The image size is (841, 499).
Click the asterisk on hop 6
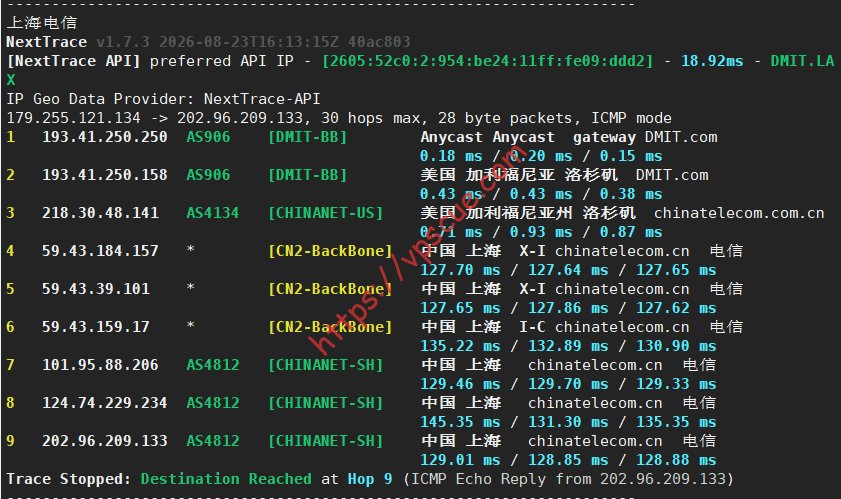click(x=190, y=326)
